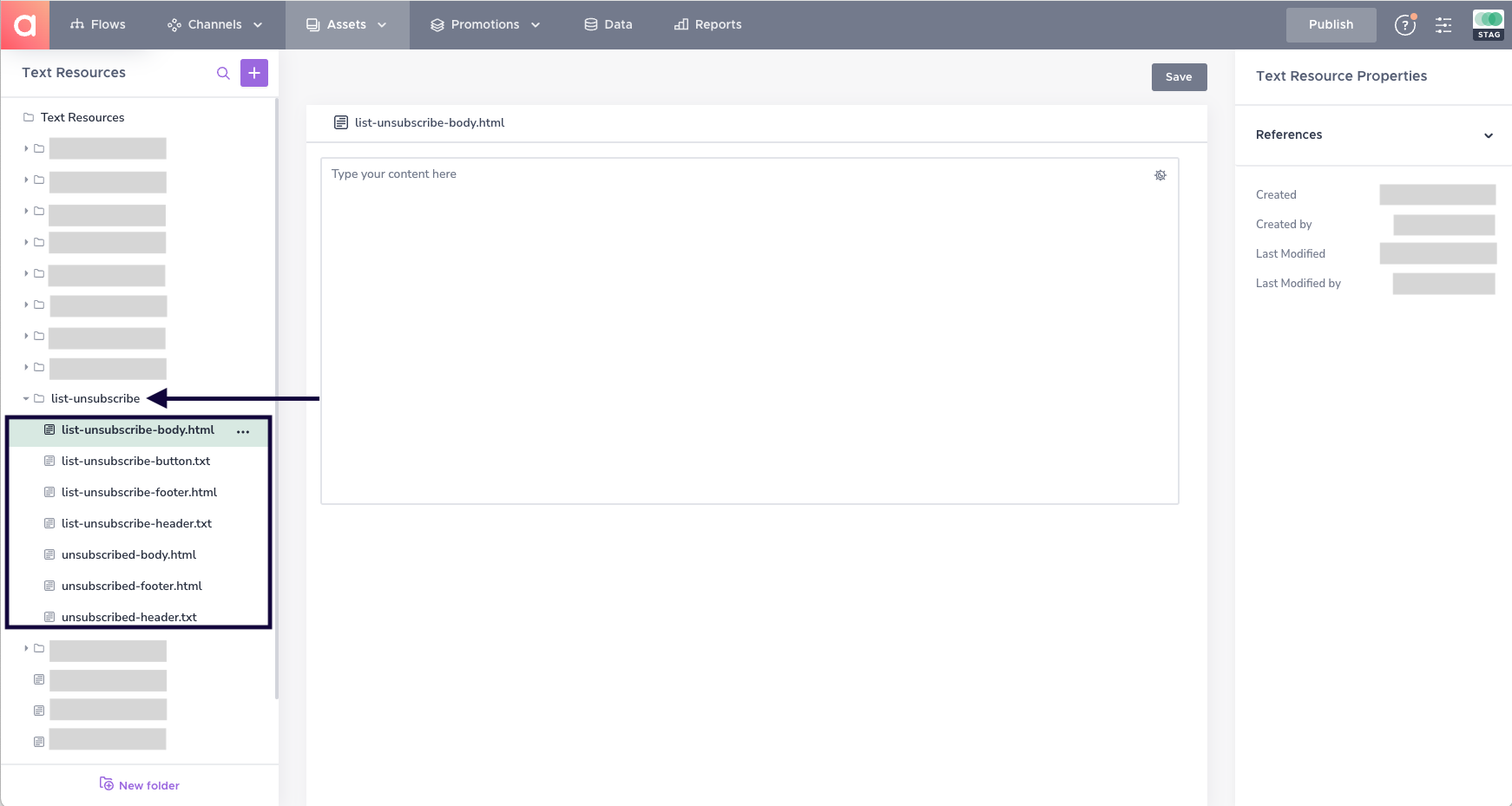Open unsubscribed-body.html file

(128, 554)
